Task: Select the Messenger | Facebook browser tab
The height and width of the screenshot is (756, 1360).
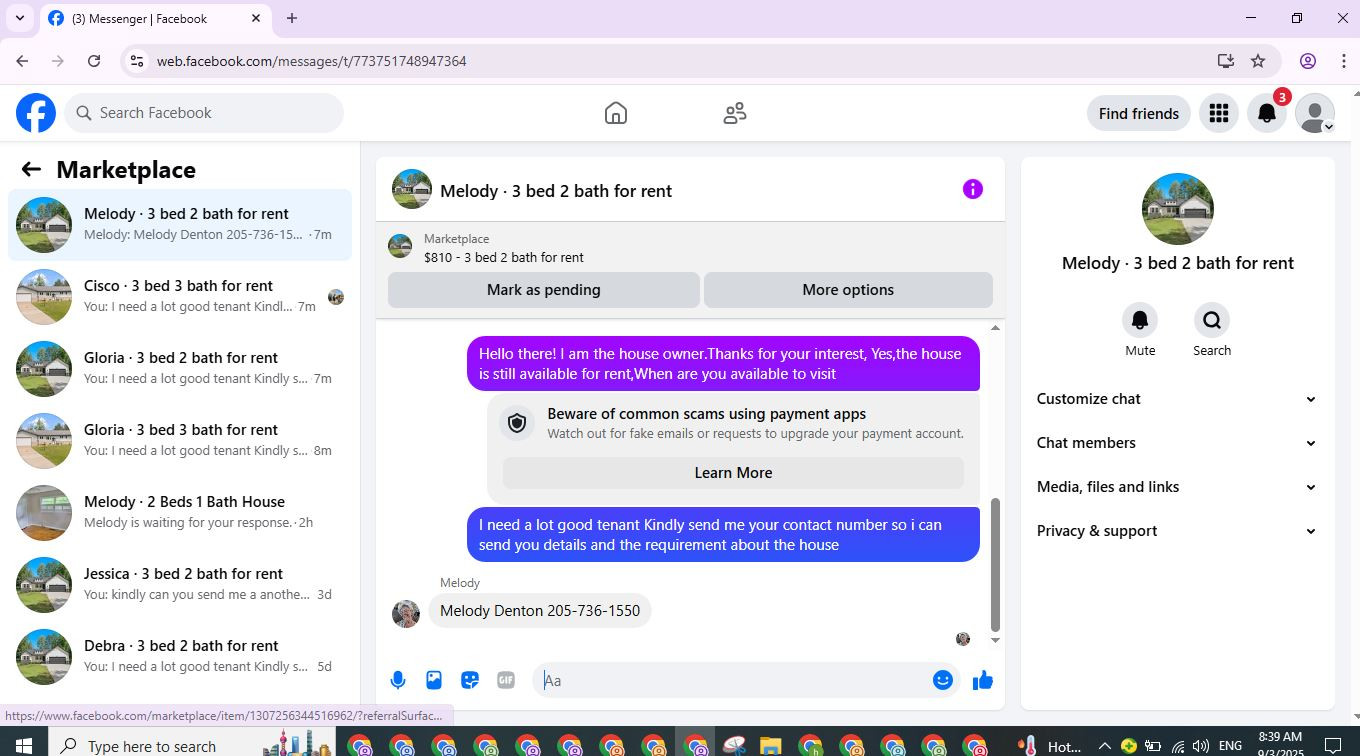Action: (155, 19)
